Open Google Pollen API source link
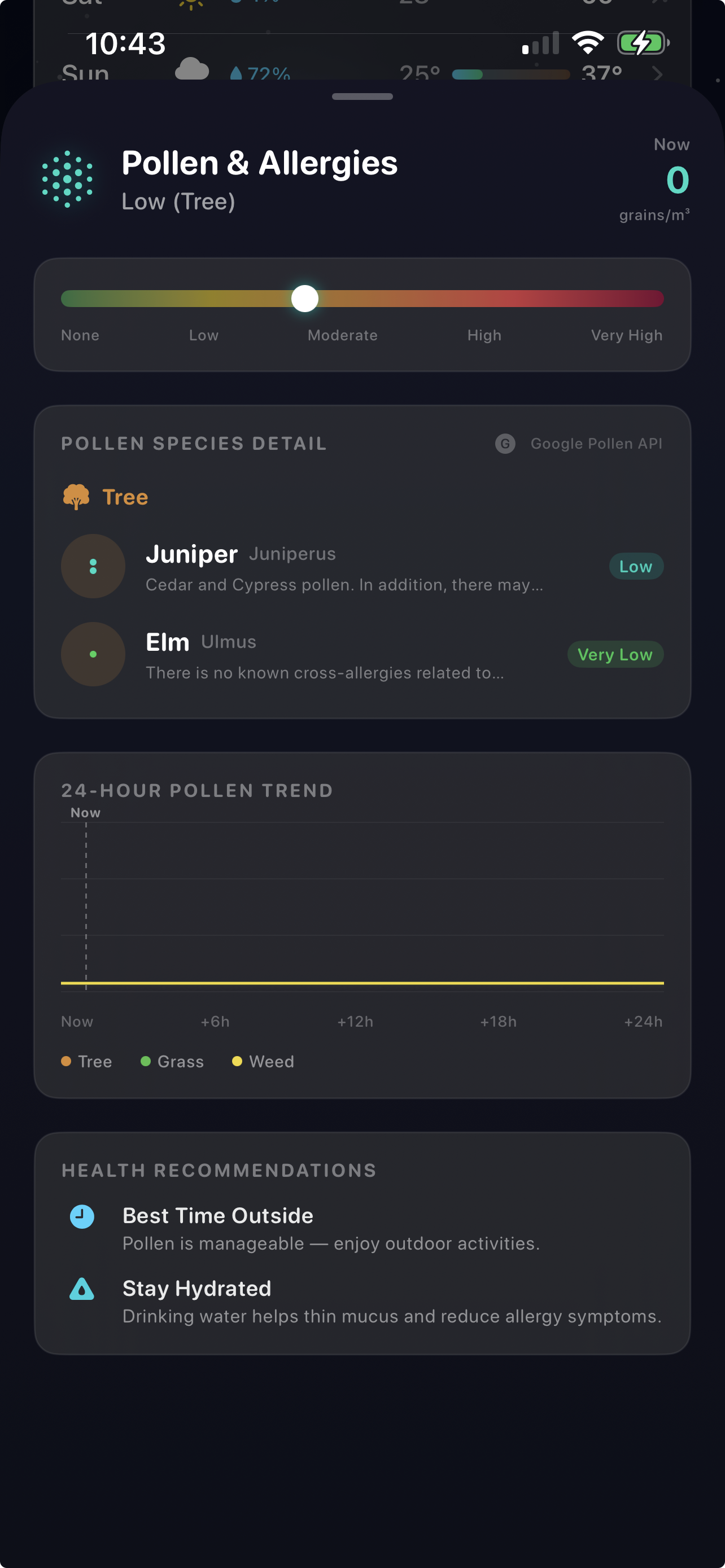 [x=596, y=444]
